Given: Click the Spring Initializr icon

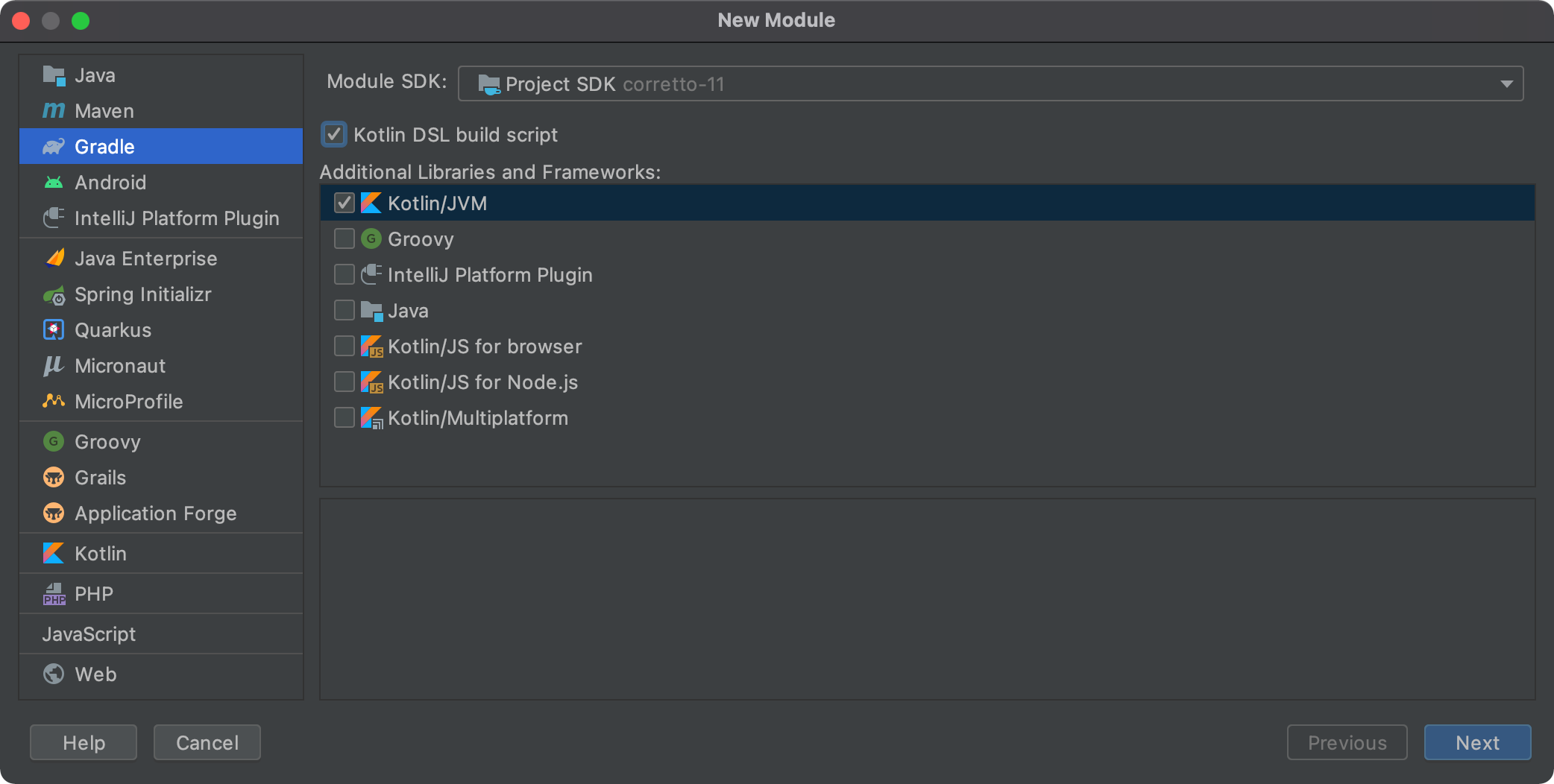Looking at the screenshot, I should pos(54,295).
